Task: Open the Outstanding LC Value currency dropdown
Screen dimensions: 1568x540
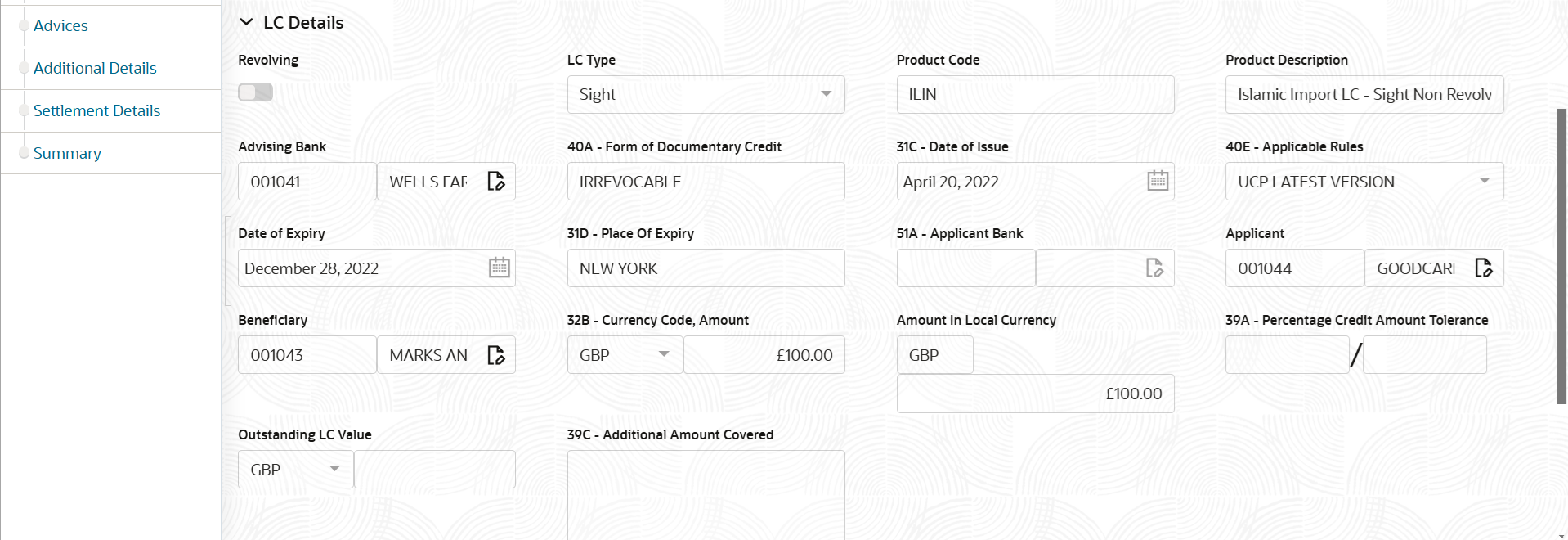Action: 334,469
